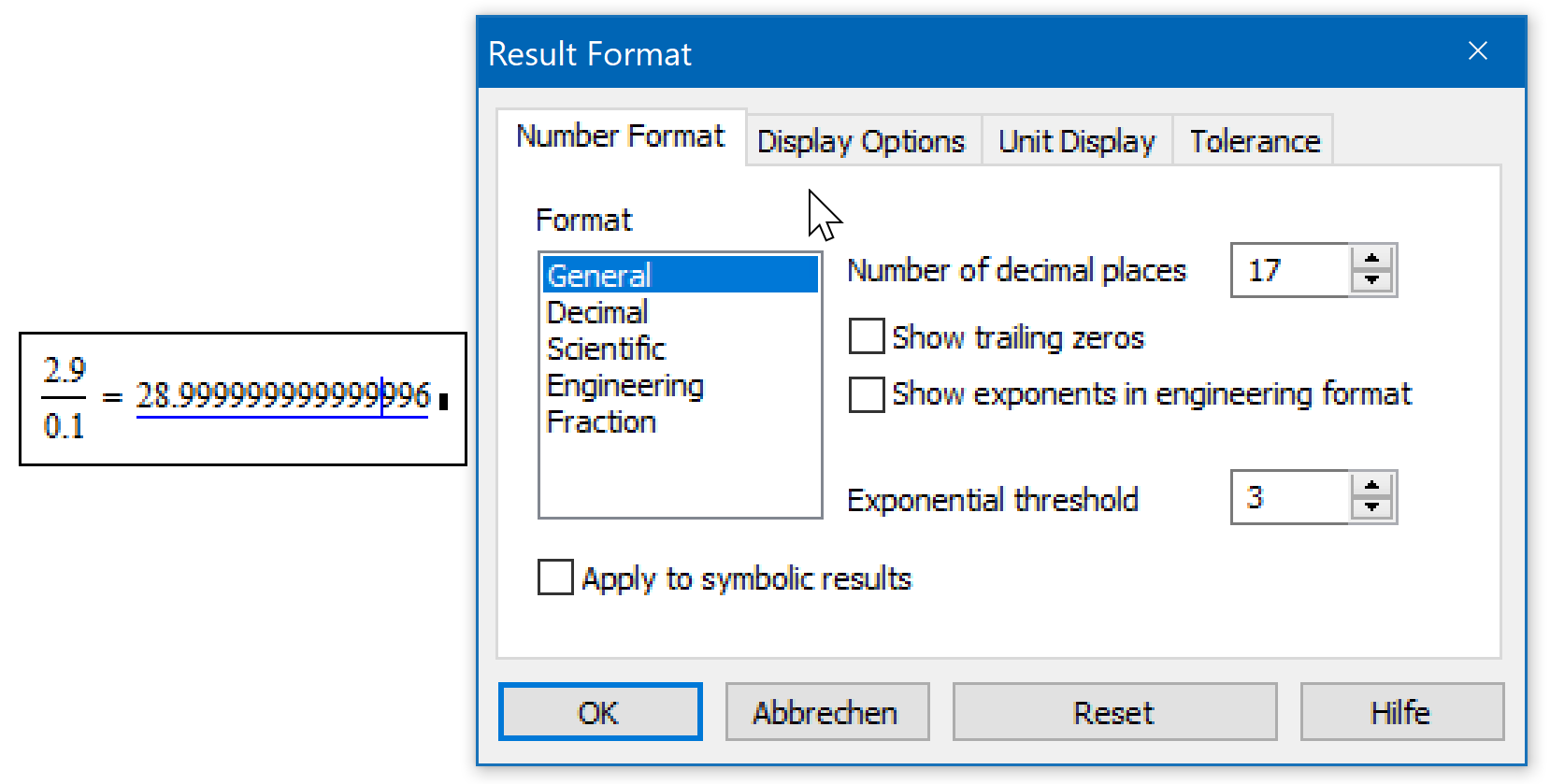1550x784 pixels.
Task: Confirm settings with the OK button
Action: [599, 712]
